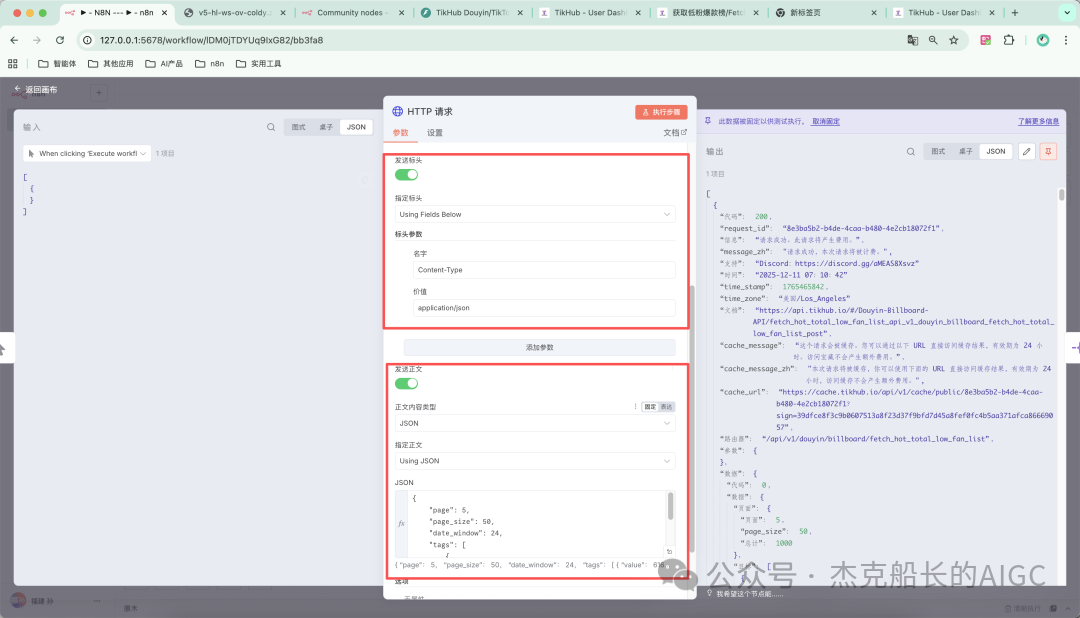Search in the input panel
Viewport: 1080px width, 618px height.
point(271,127)
